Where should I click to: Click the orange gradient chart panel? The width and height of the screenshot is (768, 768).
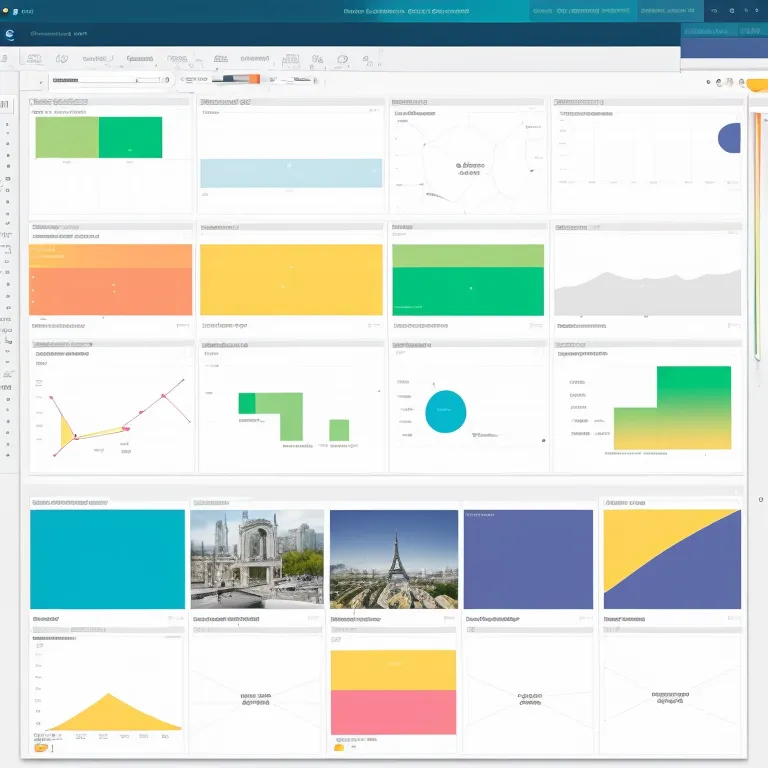click(x=111, y=279)
